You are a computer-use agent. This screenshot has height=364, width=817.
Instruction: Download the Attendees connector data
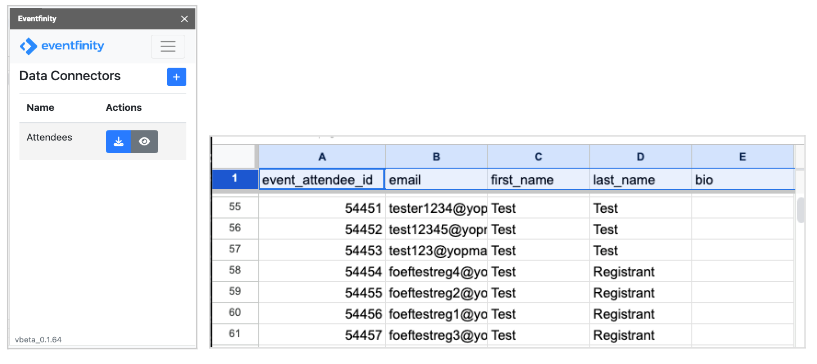[x=119, y=142]
